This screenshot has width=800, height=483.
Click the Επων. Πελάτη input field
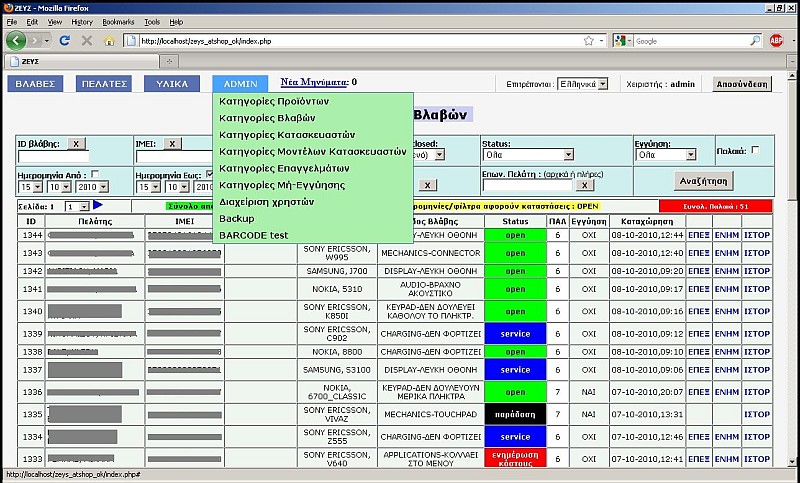(528, 186)
